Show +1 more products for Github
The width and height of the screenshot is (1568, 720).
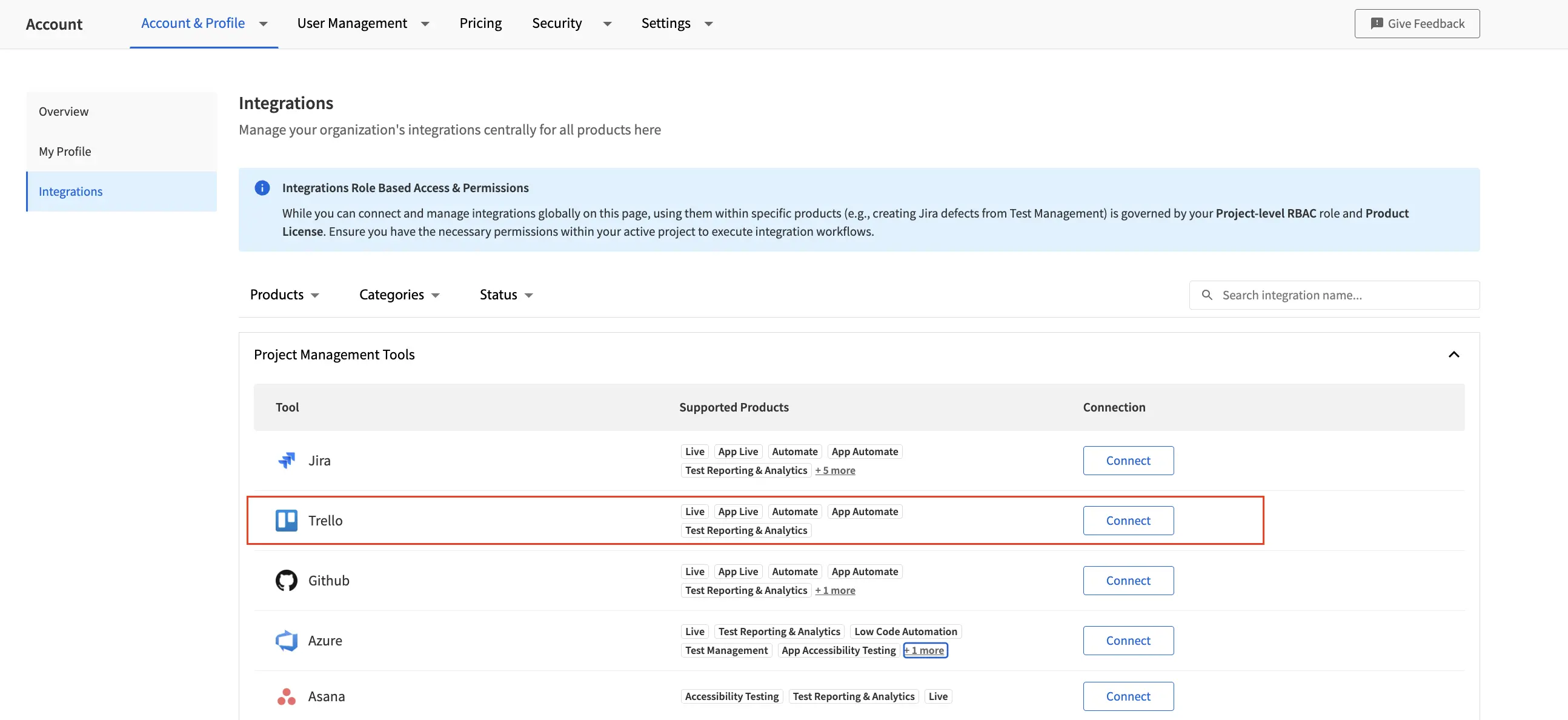click(x=834, y=590)
